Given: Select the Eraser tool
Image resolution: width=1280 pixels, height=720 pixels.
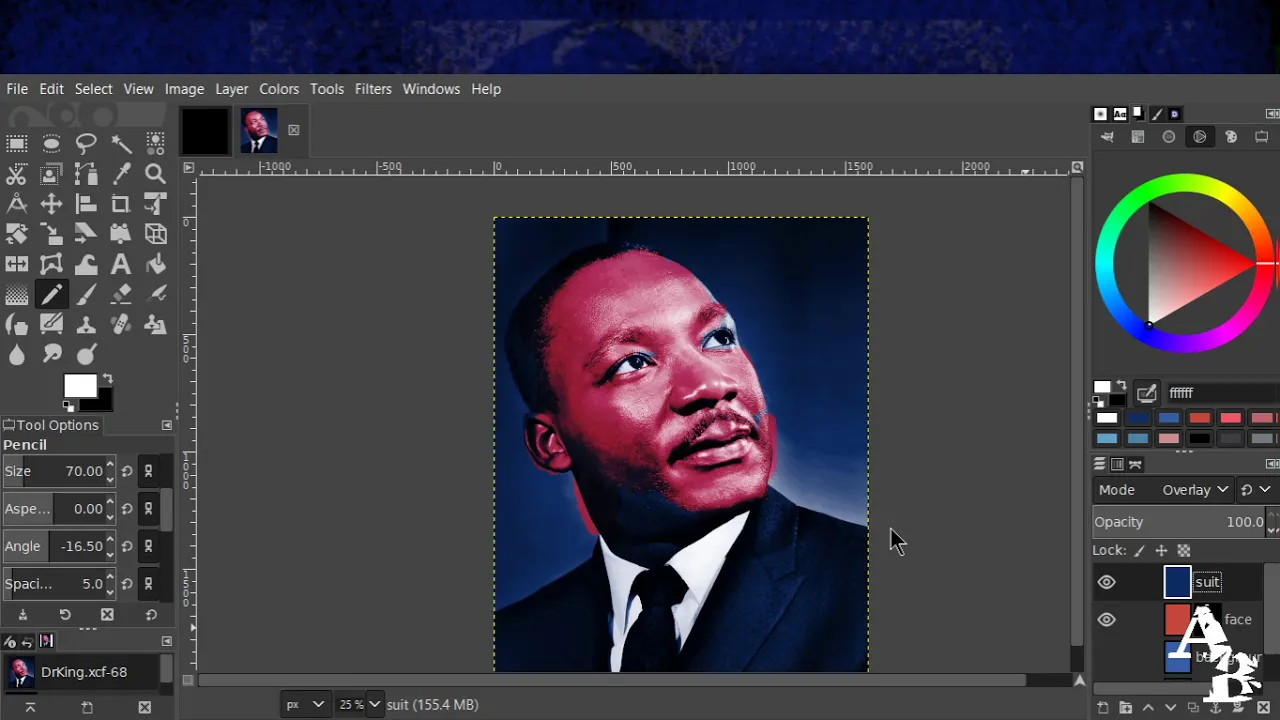Looking at the screenshot, I should 121,295.
